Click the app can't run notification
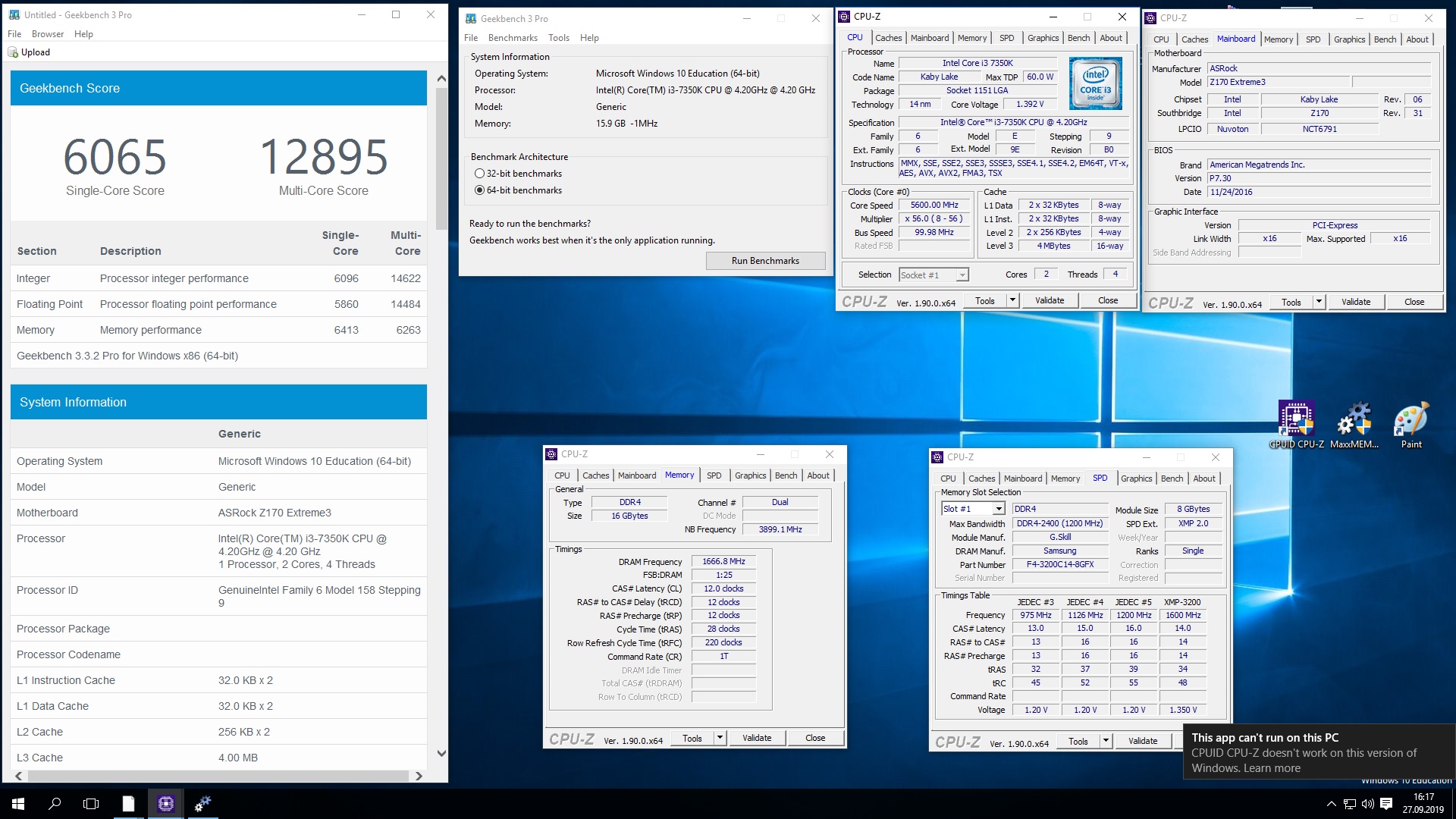 (x=1319, y=752)
